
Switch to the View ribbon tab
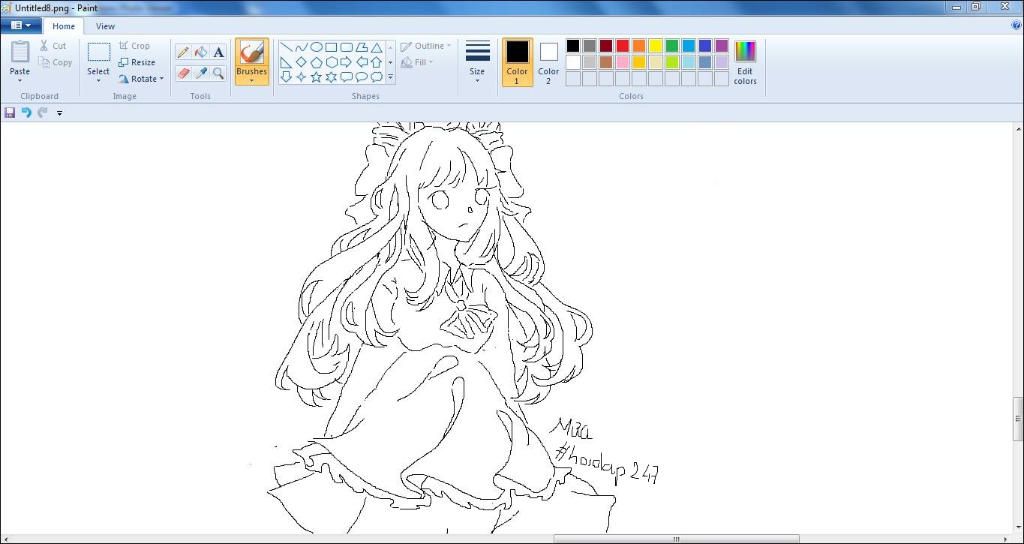104,26
